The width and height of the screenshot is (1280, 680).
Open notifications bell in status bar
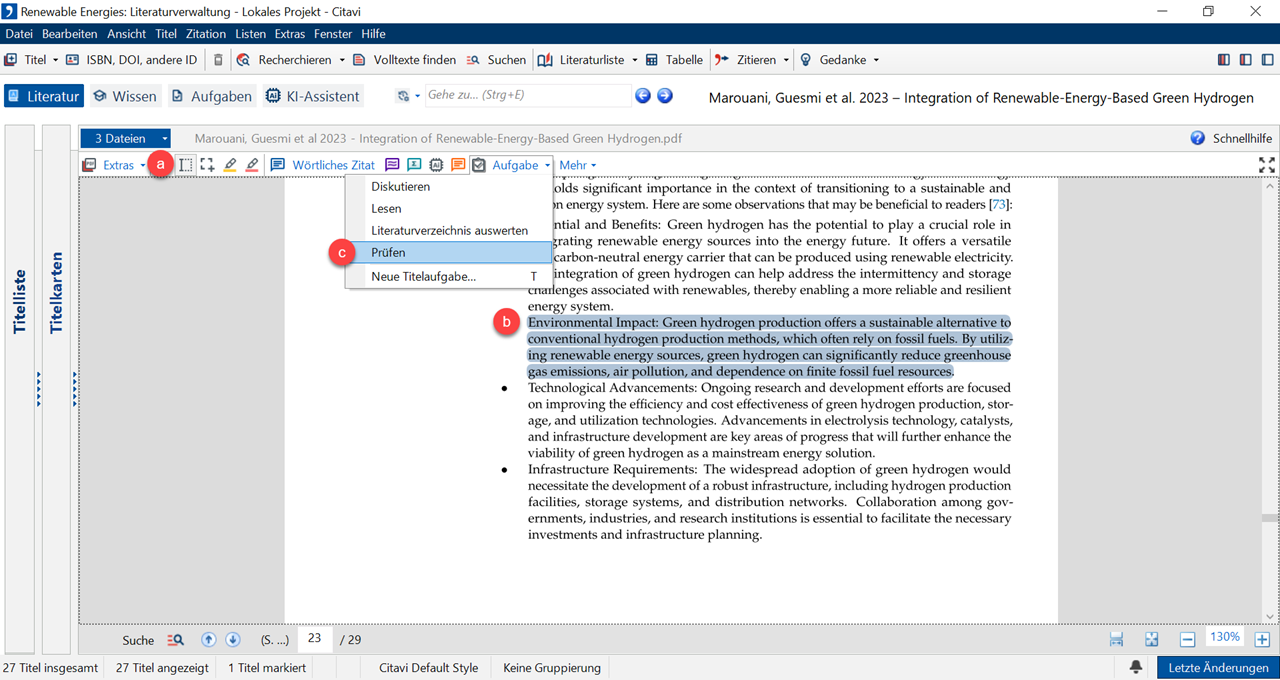click(x=1136, y=667)
